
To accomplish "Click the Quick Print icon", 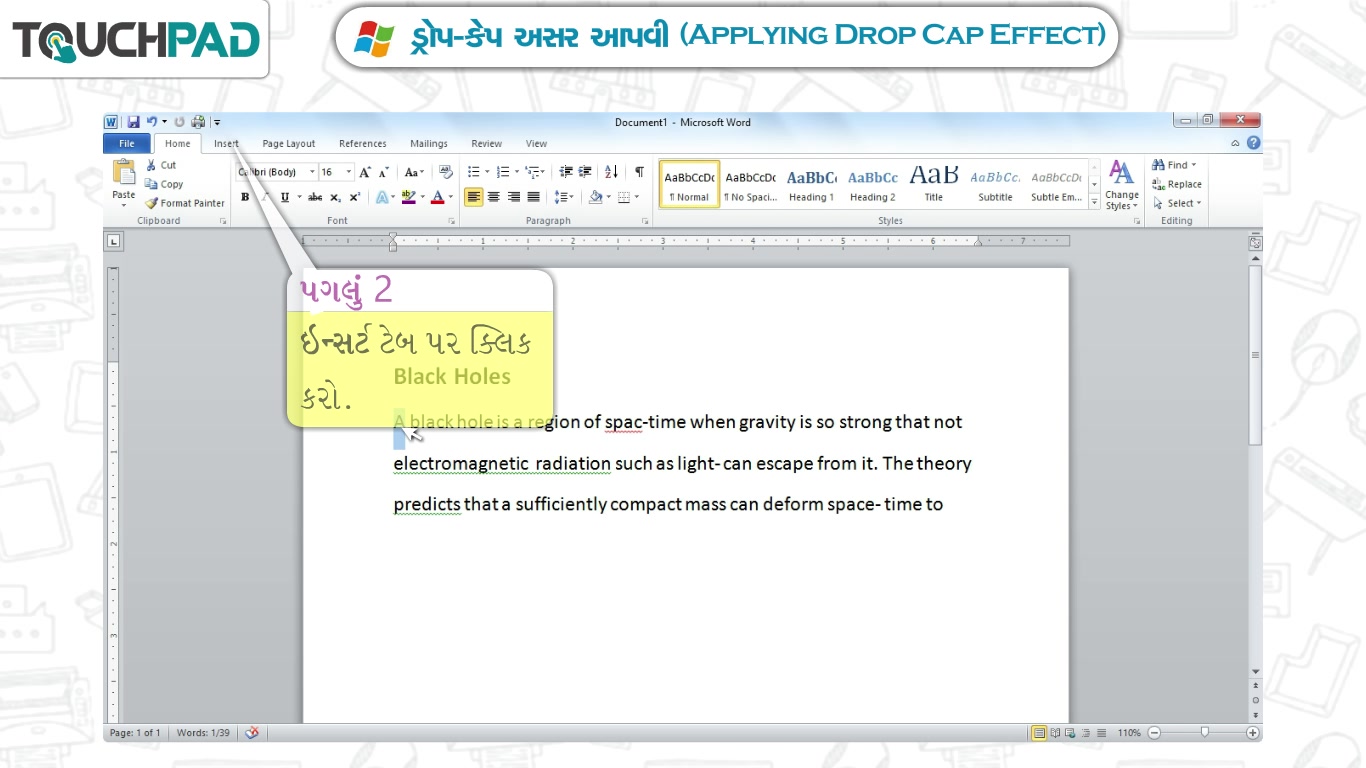I will pos(198,122).
